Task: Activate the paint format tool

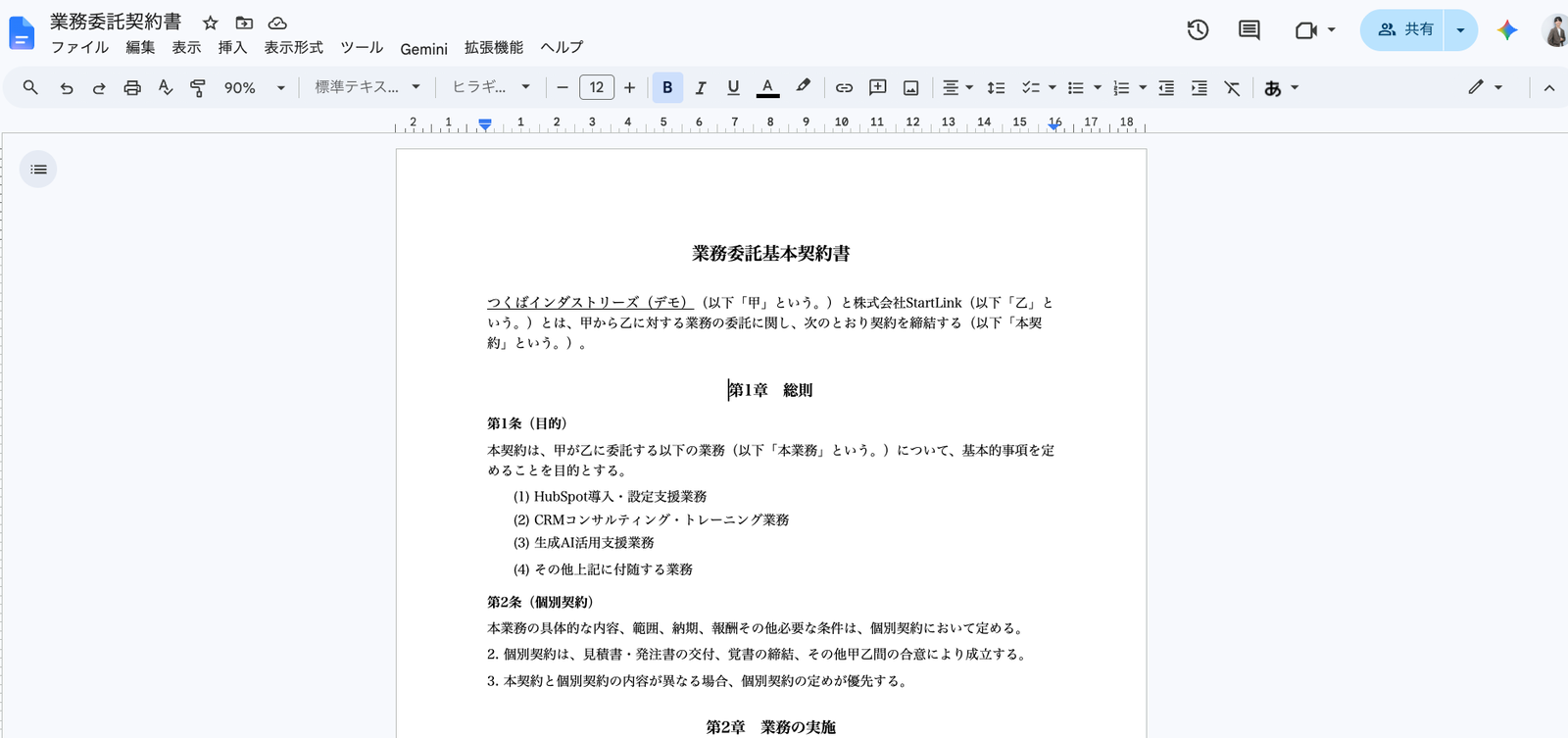Action: pos(198,87)
